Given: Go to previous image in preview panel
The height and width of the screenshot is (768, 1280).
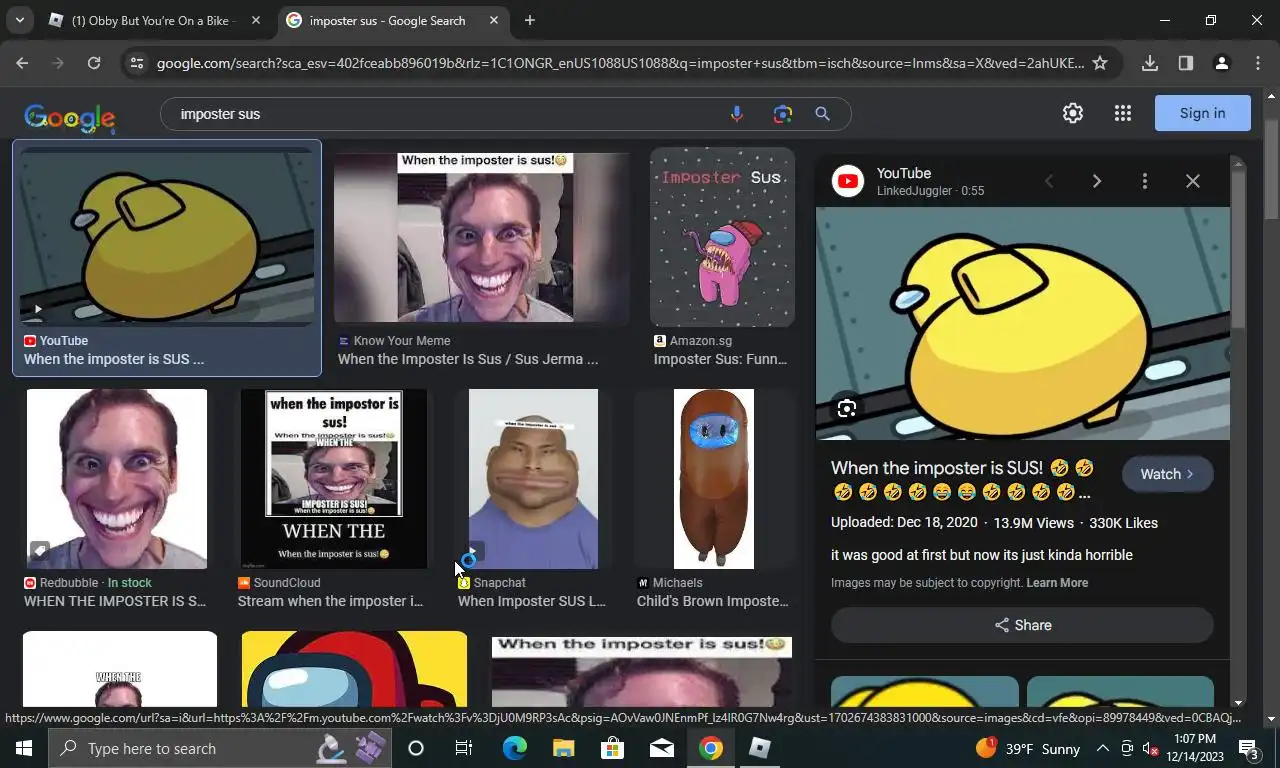Looking at the screenshot, I should (1049, 181).
